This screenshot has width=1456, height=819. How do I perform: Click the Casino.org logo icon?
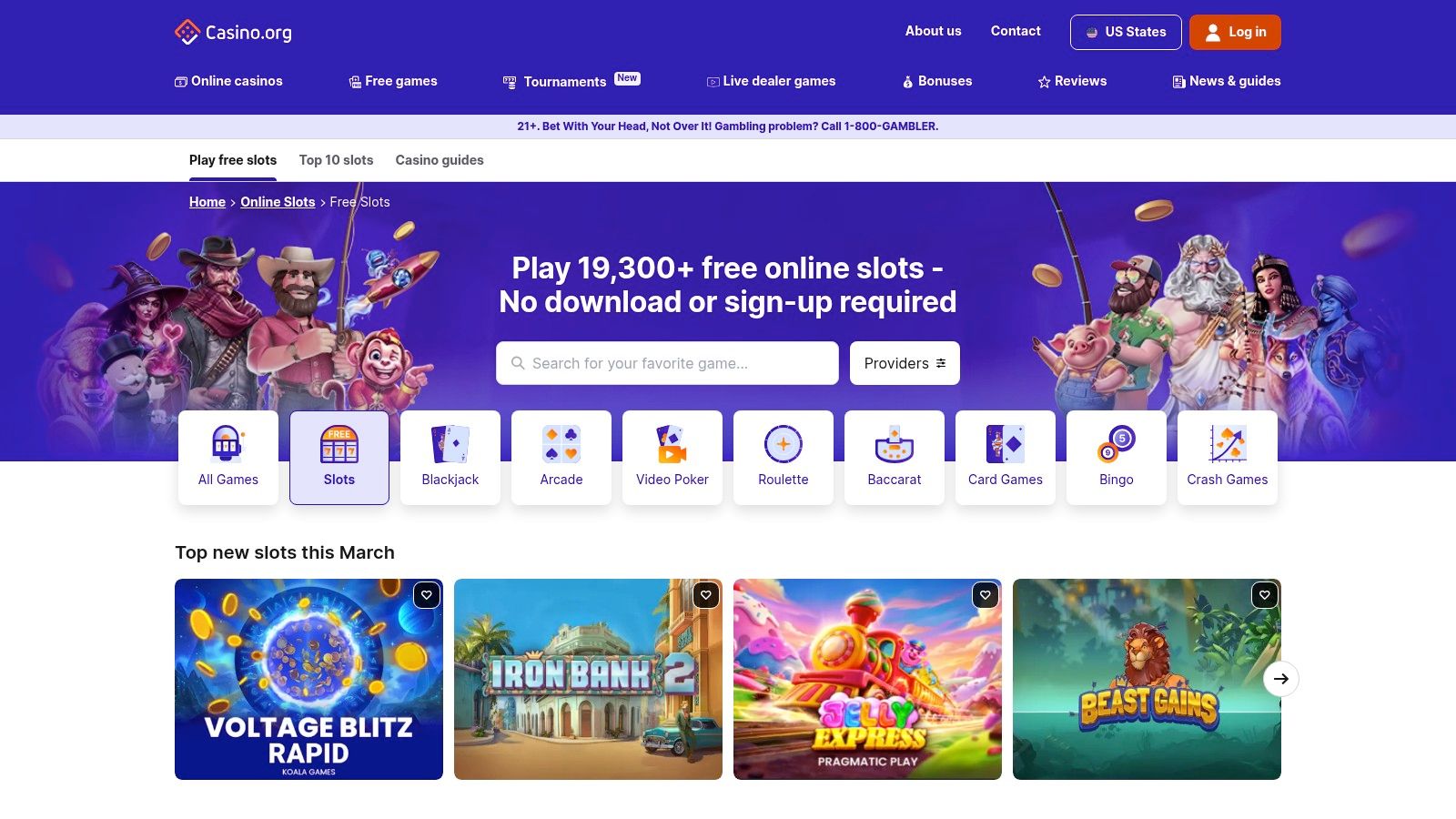click(188, 32)
